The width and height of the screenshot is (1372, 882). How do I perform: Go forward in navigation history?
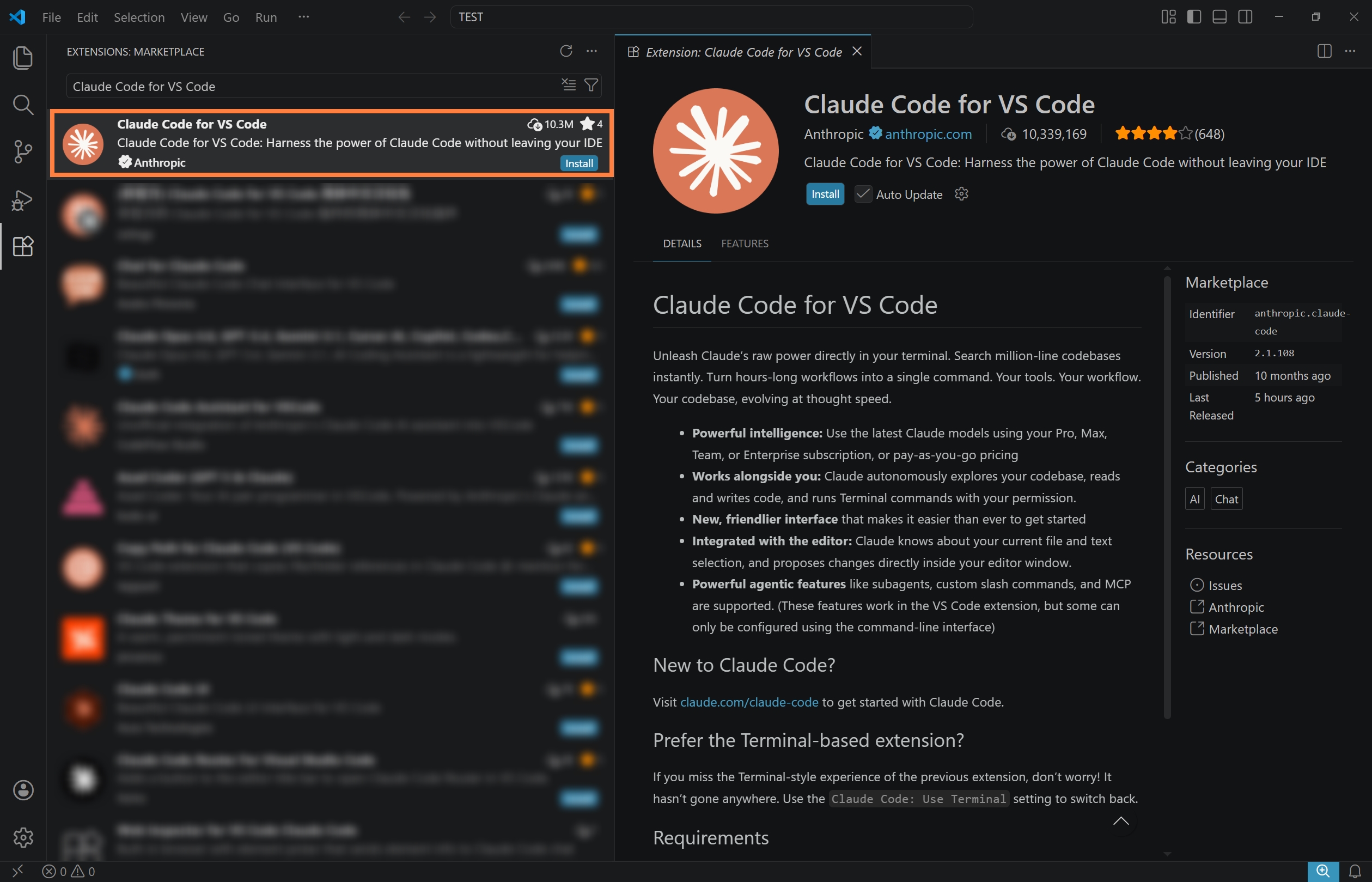430,17
